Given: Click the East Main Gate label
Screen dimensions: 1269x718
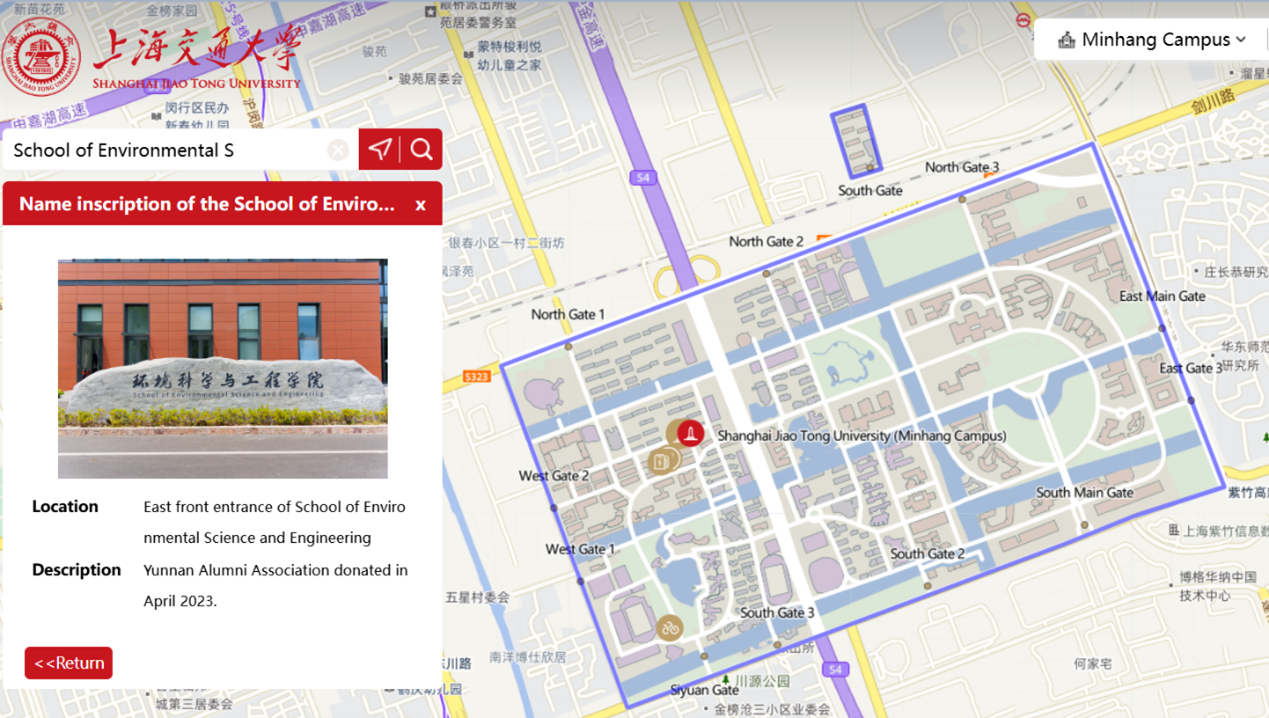Looking at the screenshot, I should click(x=1162, y=296).
